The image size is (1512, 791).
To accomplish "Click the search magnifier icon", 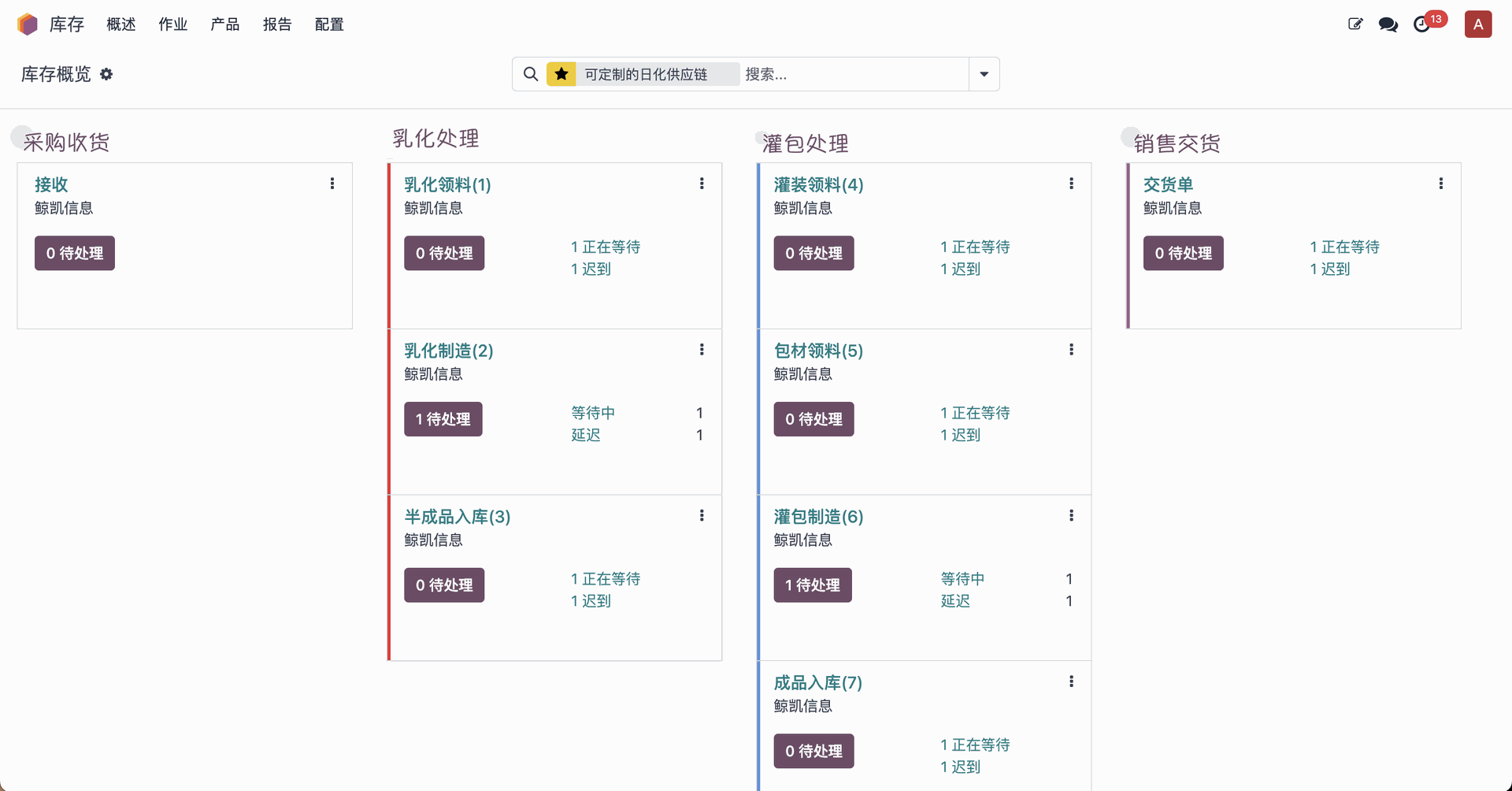I will pos(531,74).
